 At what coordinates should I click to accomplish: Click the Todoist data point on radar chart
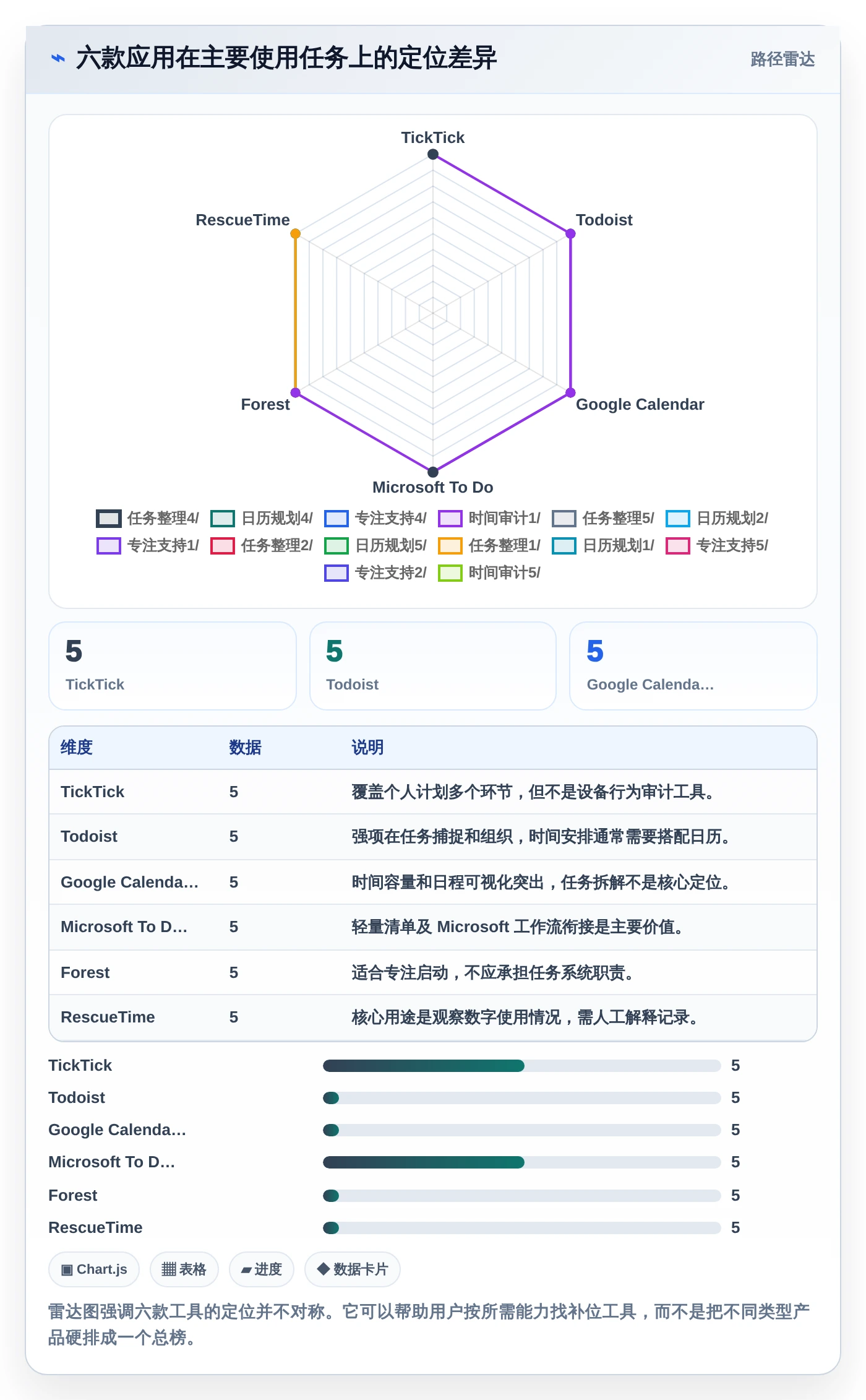[x=570, y=234]
